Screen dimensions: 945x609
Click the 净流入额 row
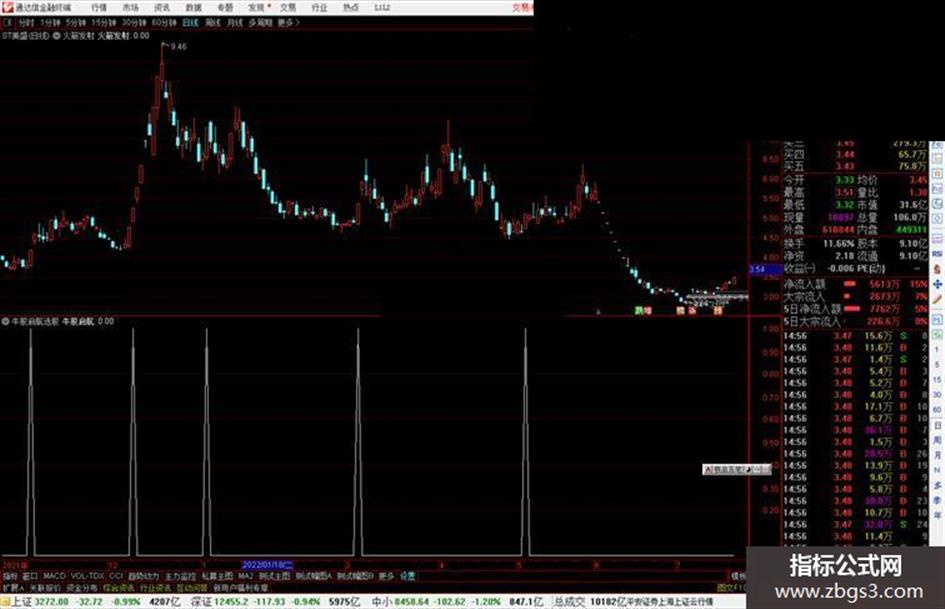tap(855, 283)
